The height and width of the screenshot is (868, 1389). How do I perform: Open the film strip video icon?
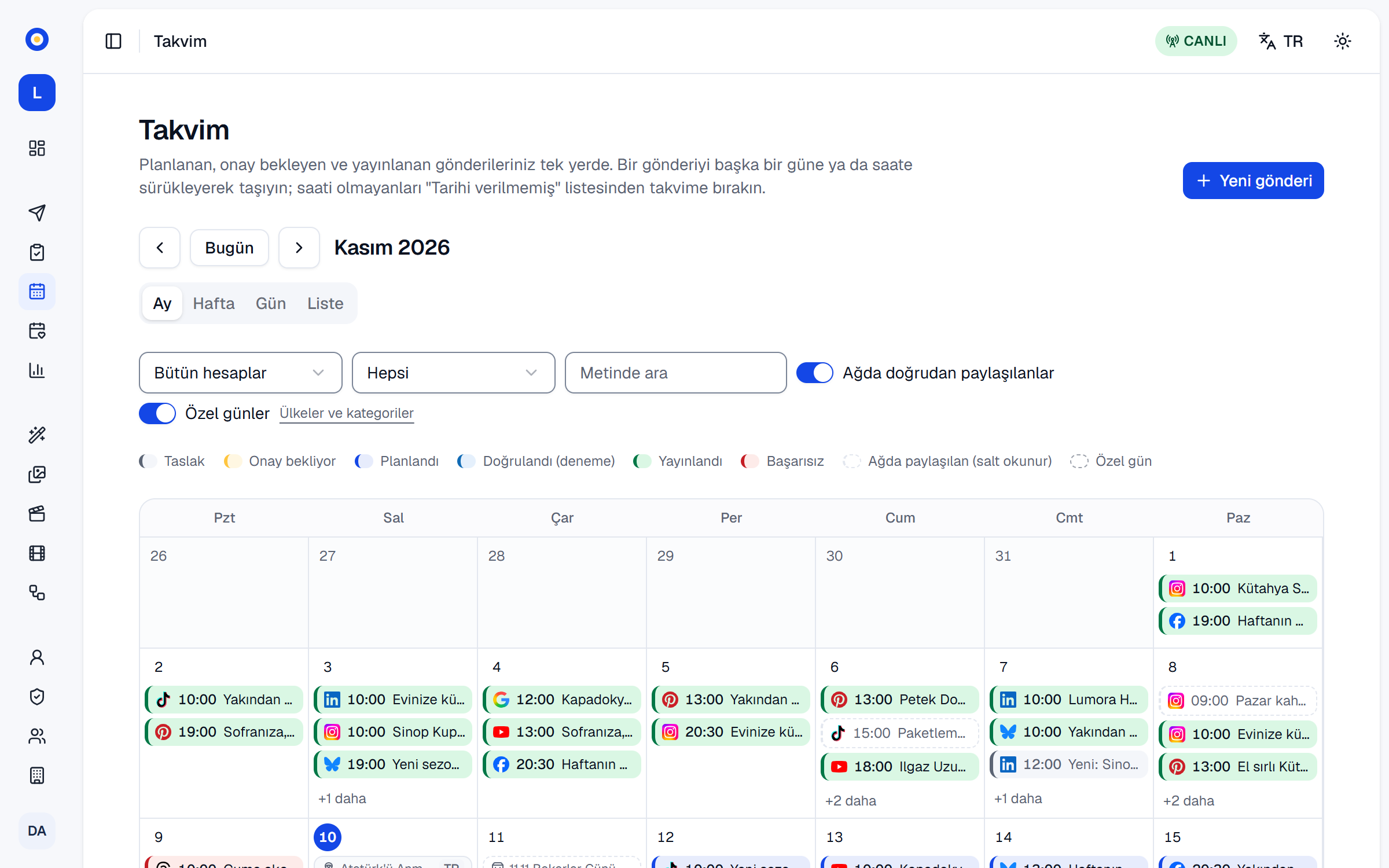click(x=37, y=553)
